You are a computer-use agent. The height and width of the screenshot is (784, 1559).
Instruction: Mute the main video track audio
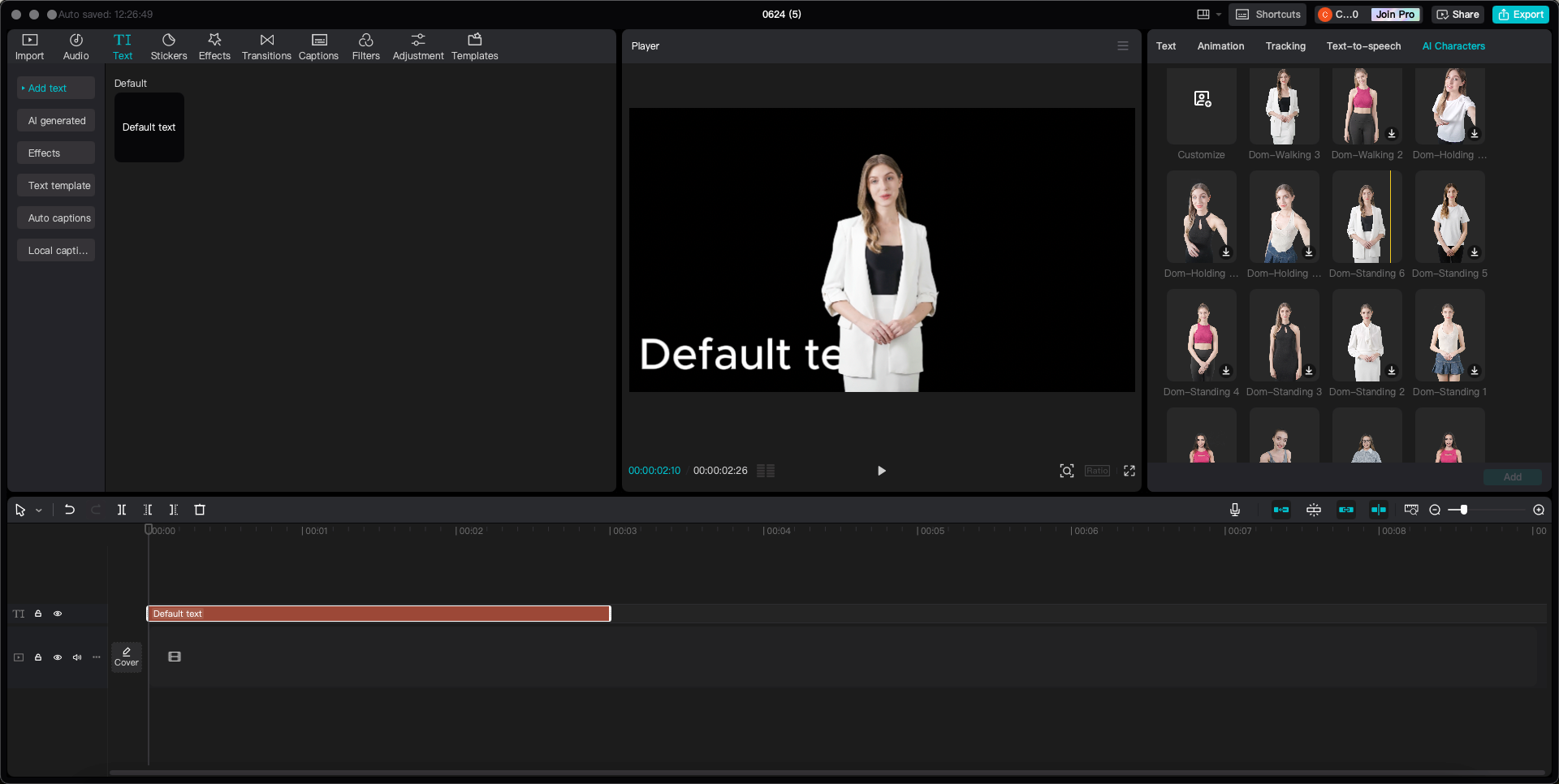pos(77,657)
